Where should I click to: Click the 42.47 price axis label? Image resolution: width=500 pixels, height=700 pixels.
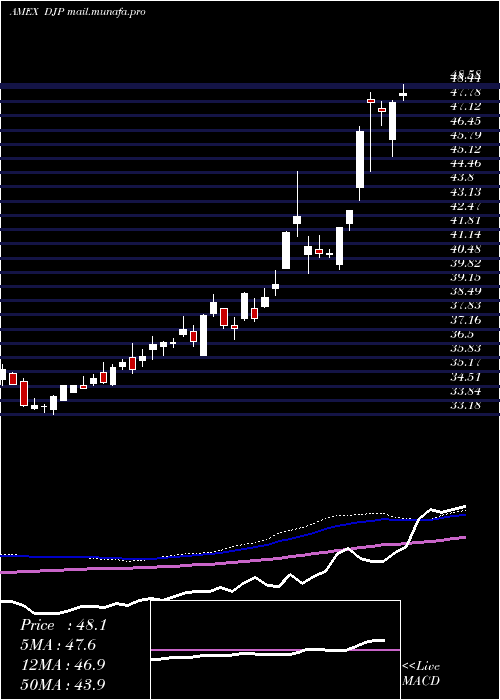point(467,206)
